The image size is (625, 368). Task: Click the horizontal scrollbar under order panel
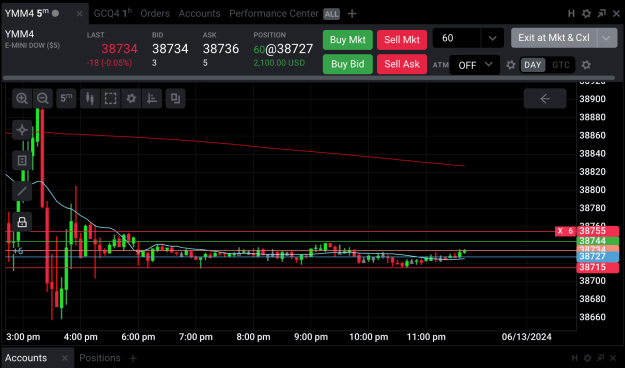pos(309,78)
